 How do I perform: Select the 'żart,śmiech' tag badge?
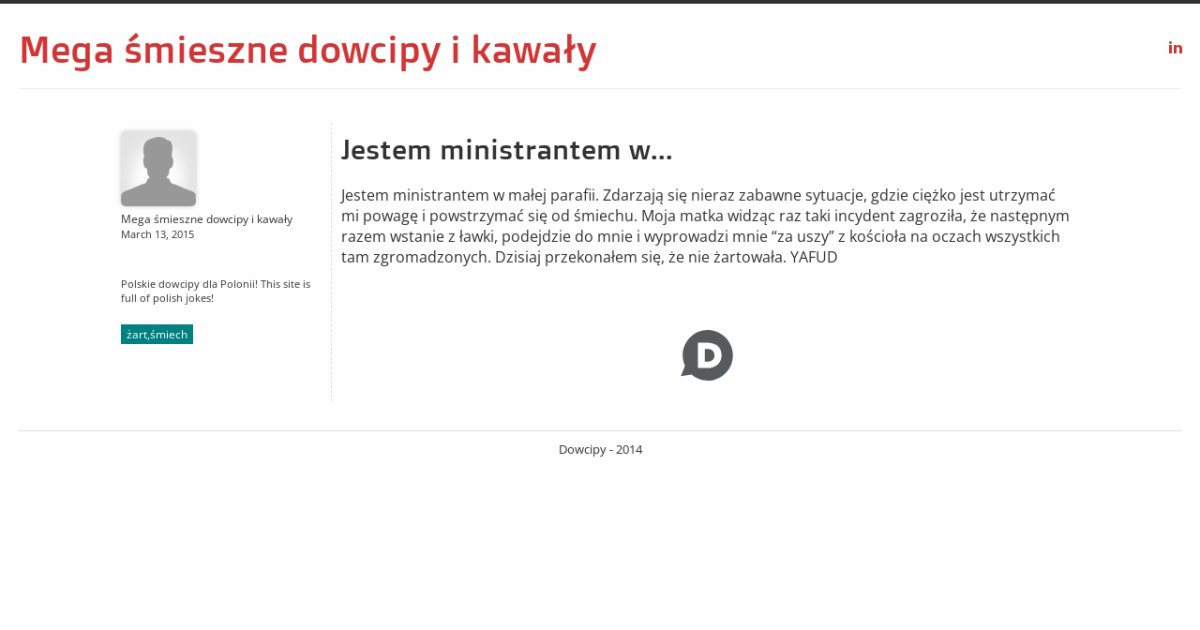[x=157, y=335]
